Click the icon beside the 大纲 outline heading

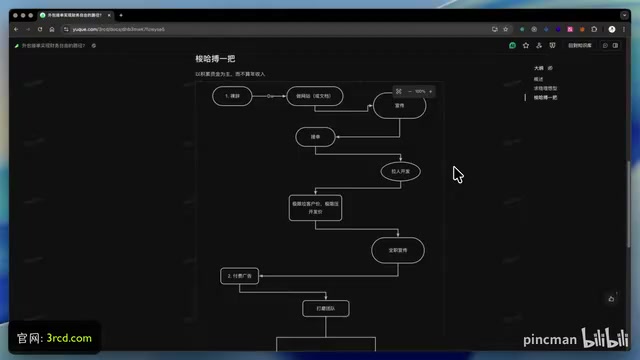tap(550, 68)
